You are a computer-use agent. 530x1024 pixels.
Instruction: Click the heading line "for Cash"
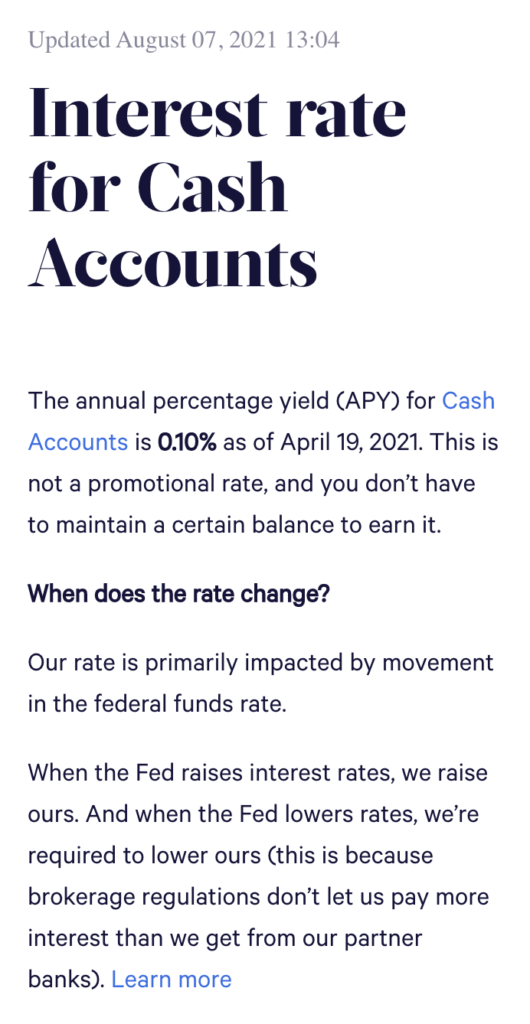158,187
